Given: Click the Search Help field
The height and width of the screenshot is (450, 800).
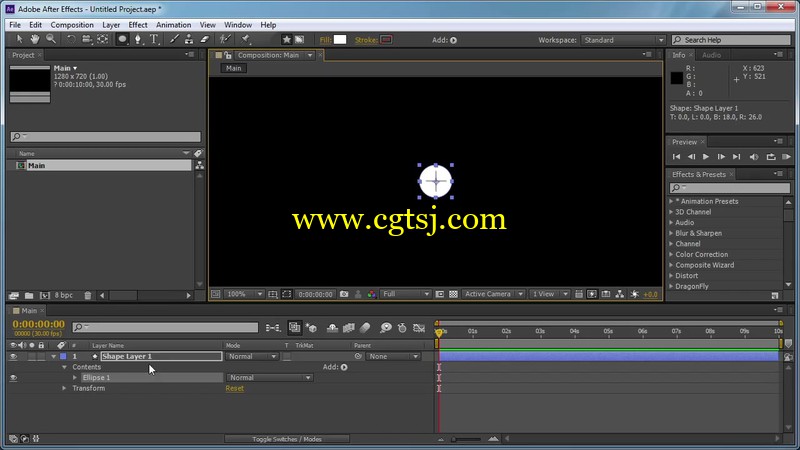Looking at the screenshot, I should pos(731,40).
